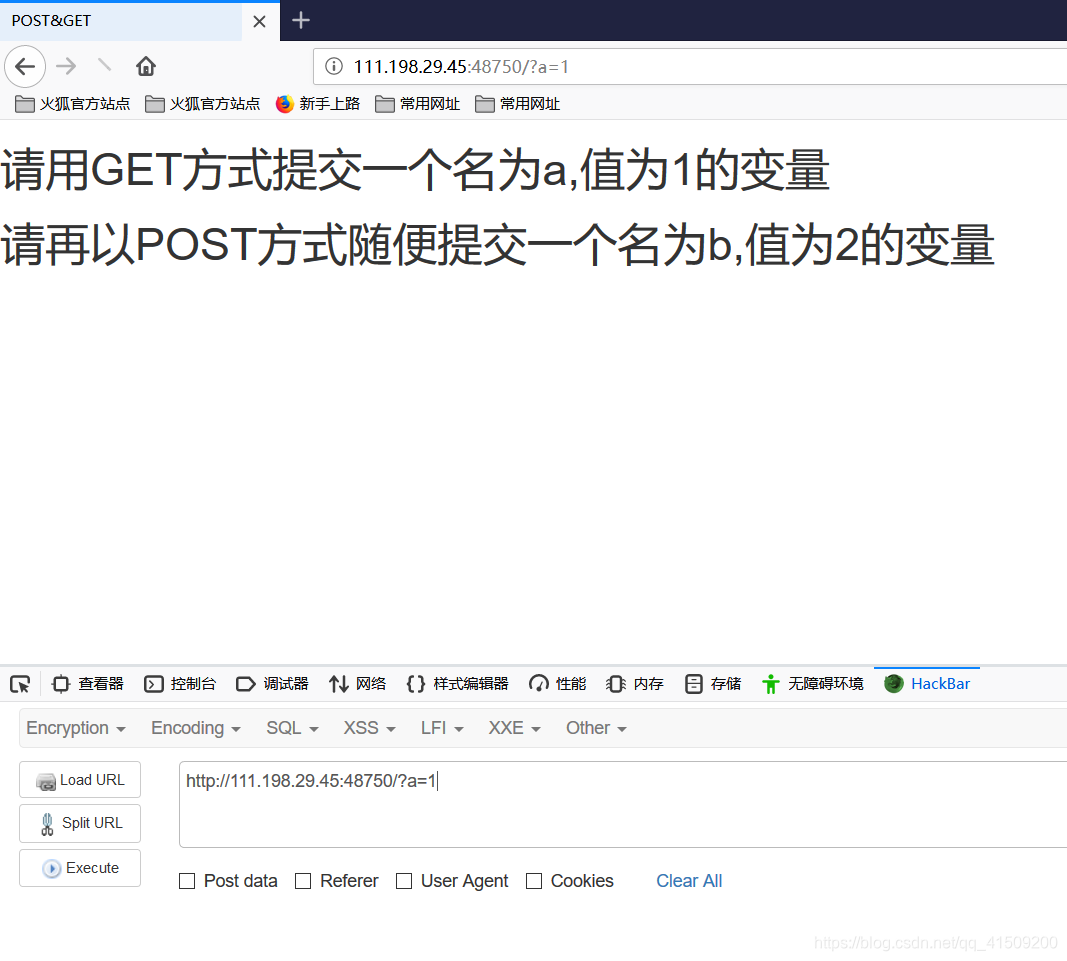The image size is (1067, 961).
Task: Enable the Cookies checkbox
Action: (x=534, y=881)
